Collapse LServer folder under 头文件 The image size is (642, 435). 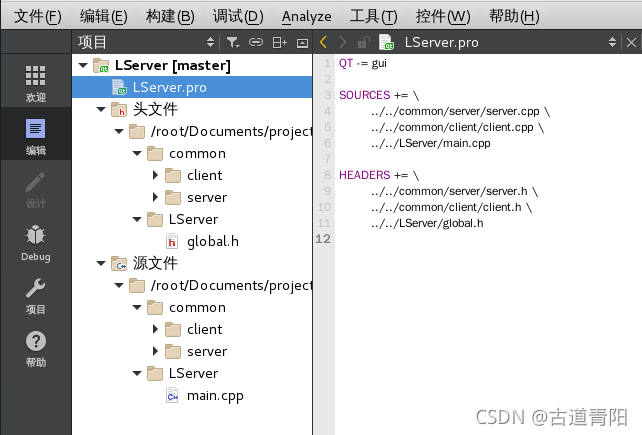pyautogui.click(x=137, y=220)
